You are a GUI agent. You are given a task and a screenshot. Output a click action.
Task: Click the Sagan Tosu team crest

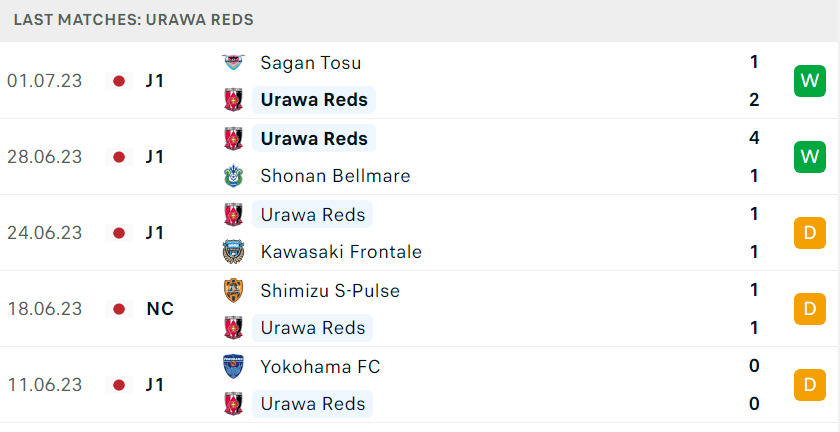(x=234, y=63)
